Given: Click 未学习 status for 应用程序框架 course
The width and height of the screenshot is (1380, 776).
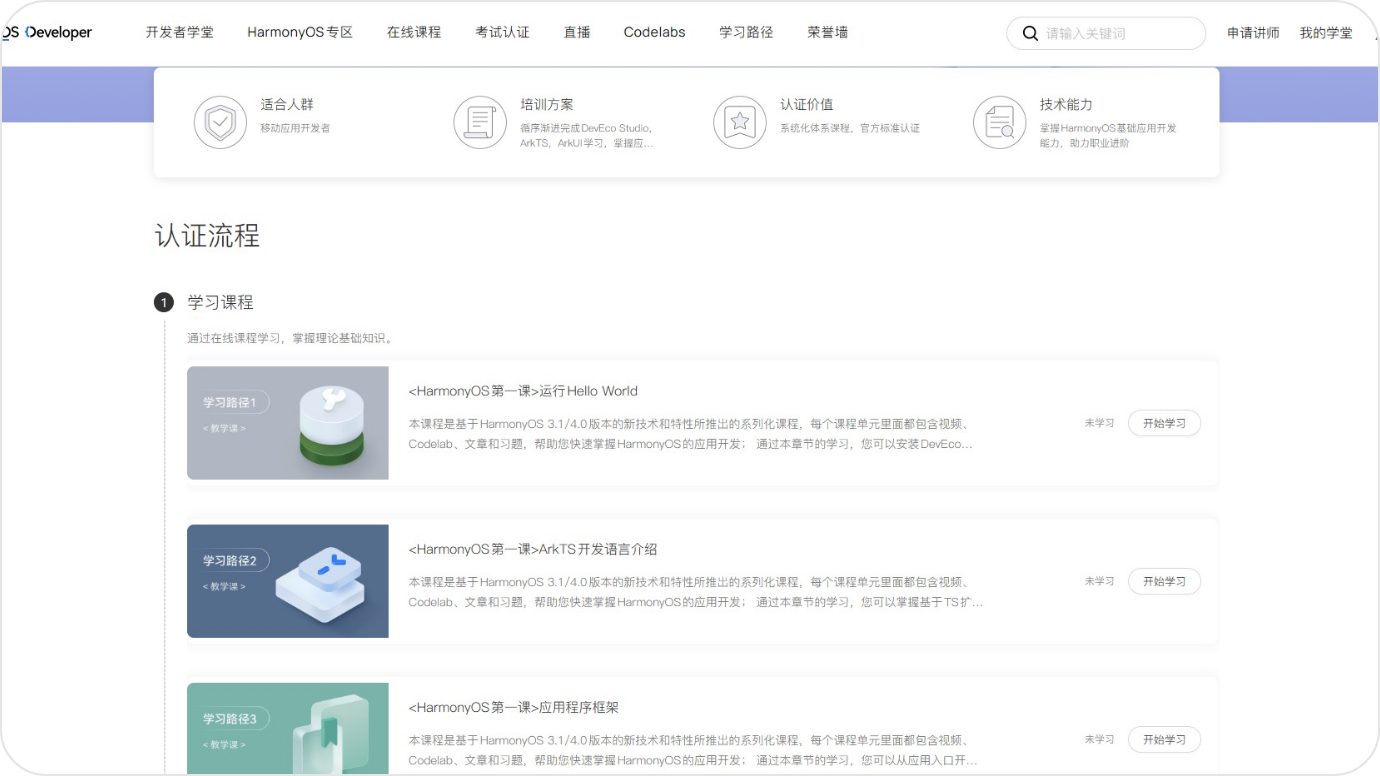Looking at the screenshot, I should pyautogui.click(x=1099, y=739).
